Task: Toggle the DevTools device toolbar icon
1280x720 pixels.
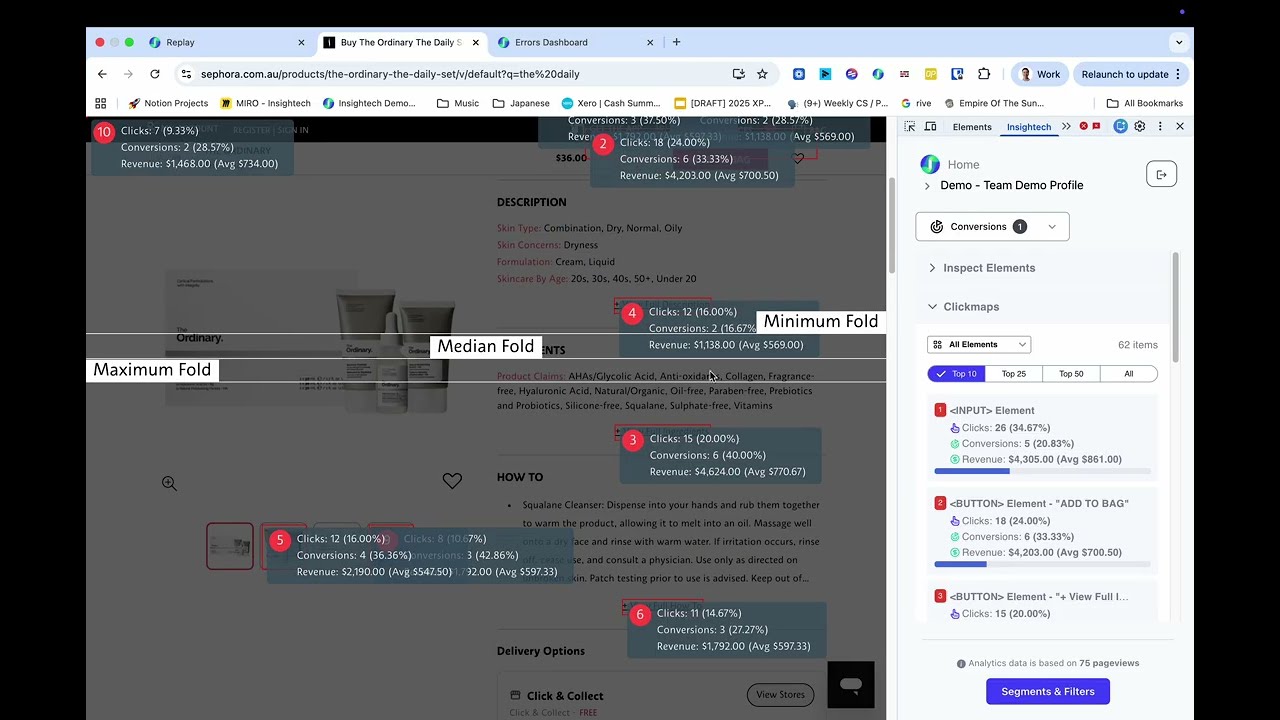Action: 930,127
